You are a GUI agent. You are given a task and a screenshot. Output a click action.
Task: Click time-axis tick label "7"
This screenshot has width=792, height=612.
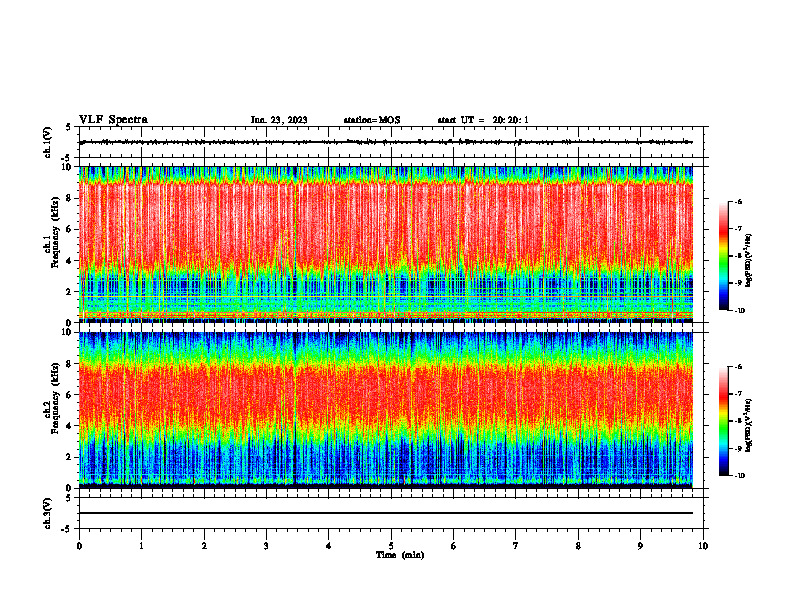coord(516,546)
